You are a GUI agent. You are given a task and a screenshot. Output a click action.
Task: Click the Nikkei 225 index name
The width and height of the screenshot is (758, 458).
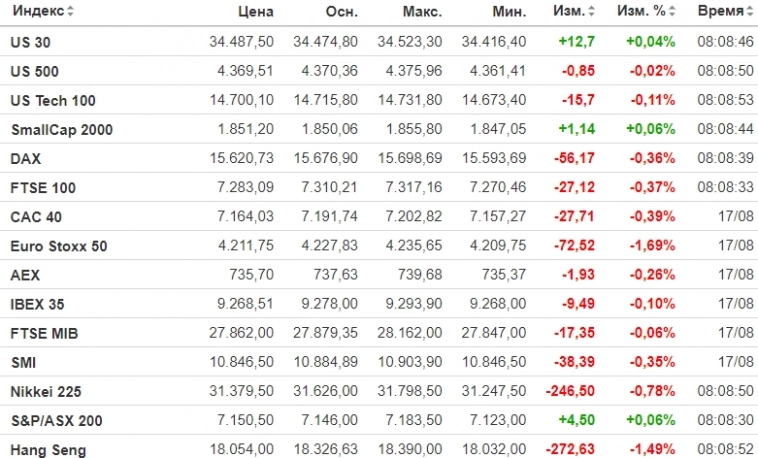pos(45,392)
